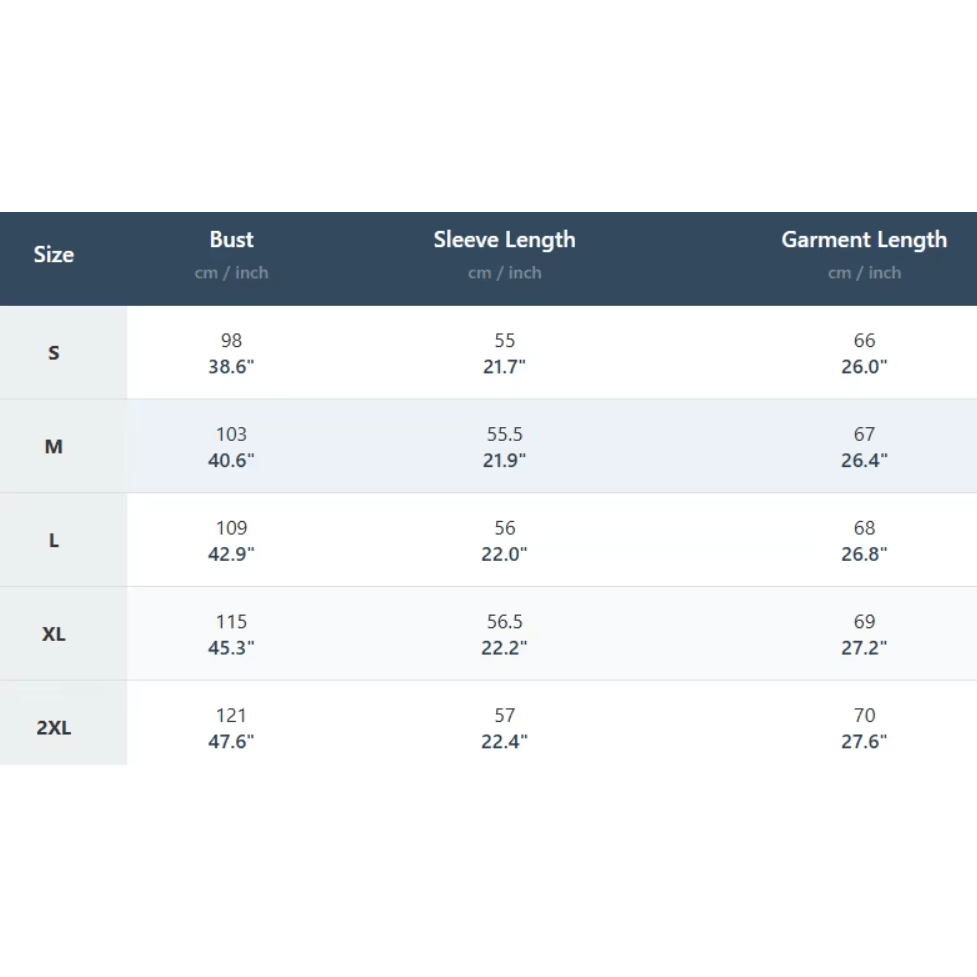Select the S size row label
The width and height of the screenshot is (977, 977).
[x=54, y=353]
